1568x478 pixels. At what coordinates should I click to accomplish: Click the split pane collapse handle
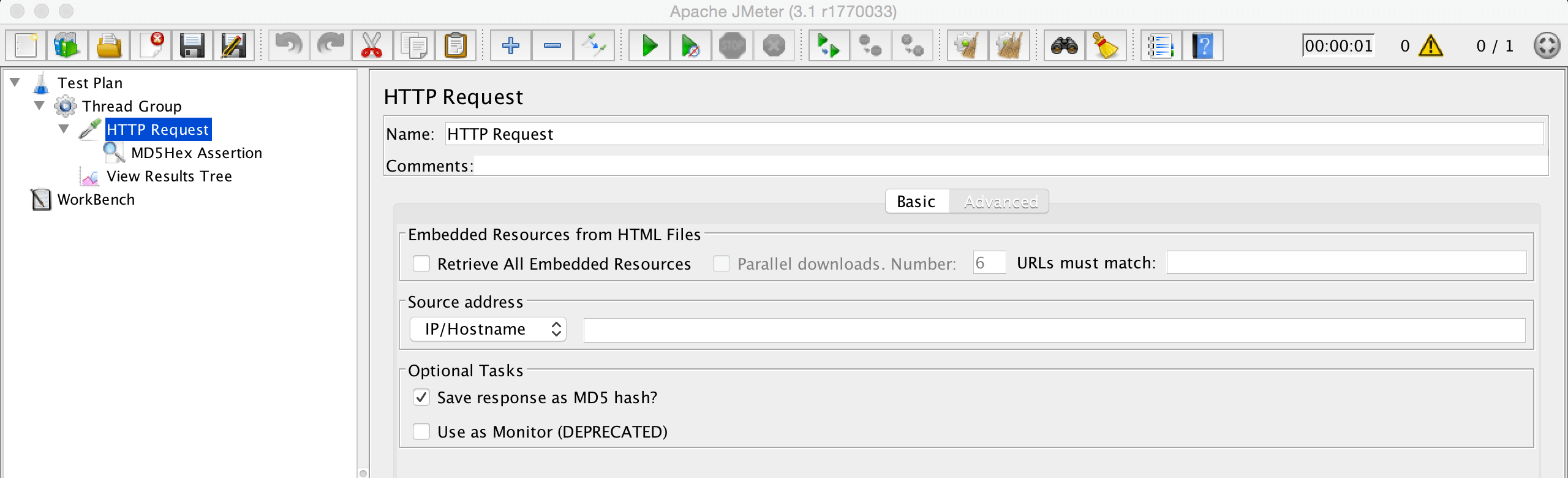pos(363,473)
